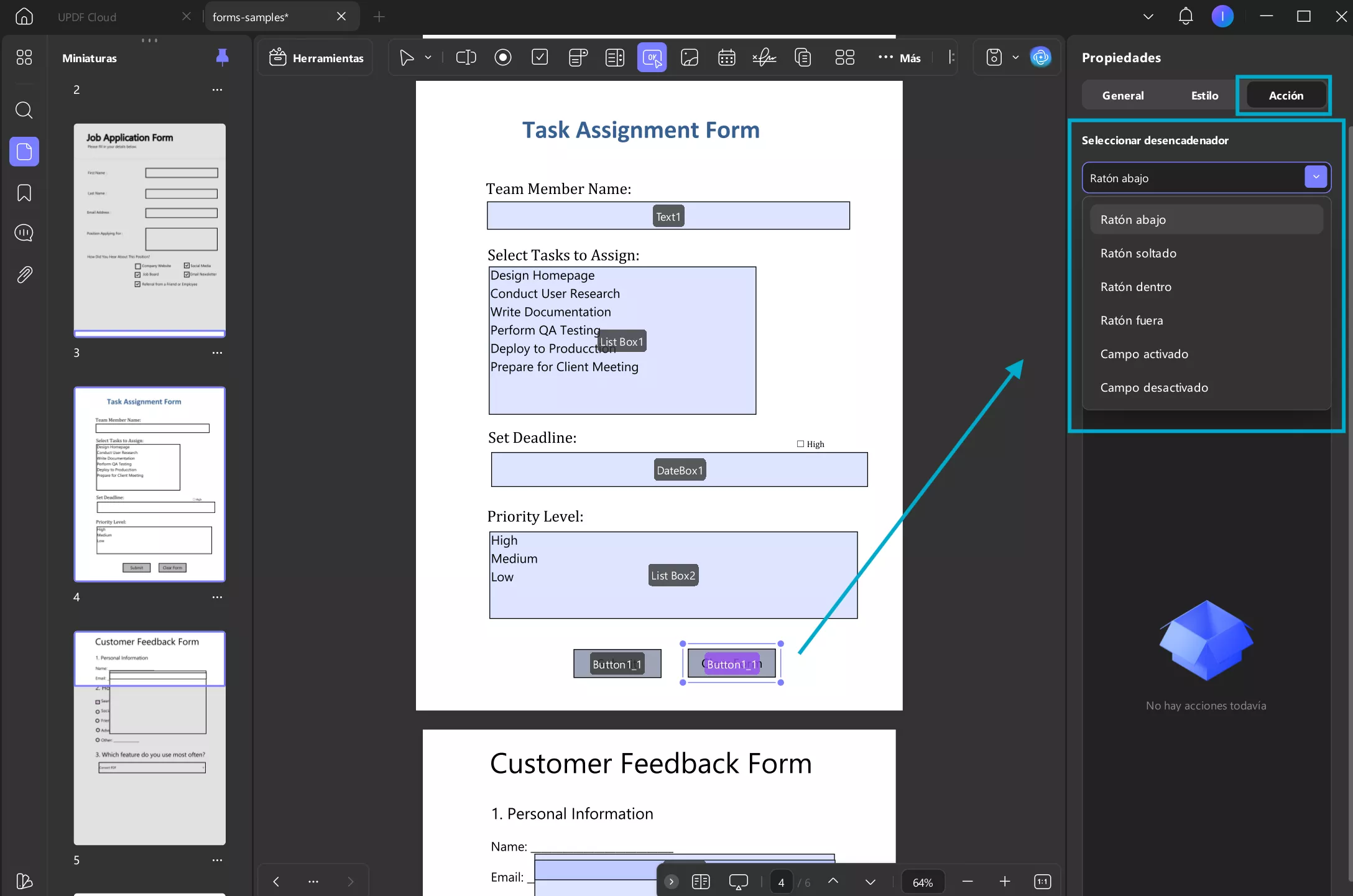
Task: Expand the cursor tool dropdown arrow
Action: pos(428,58)
